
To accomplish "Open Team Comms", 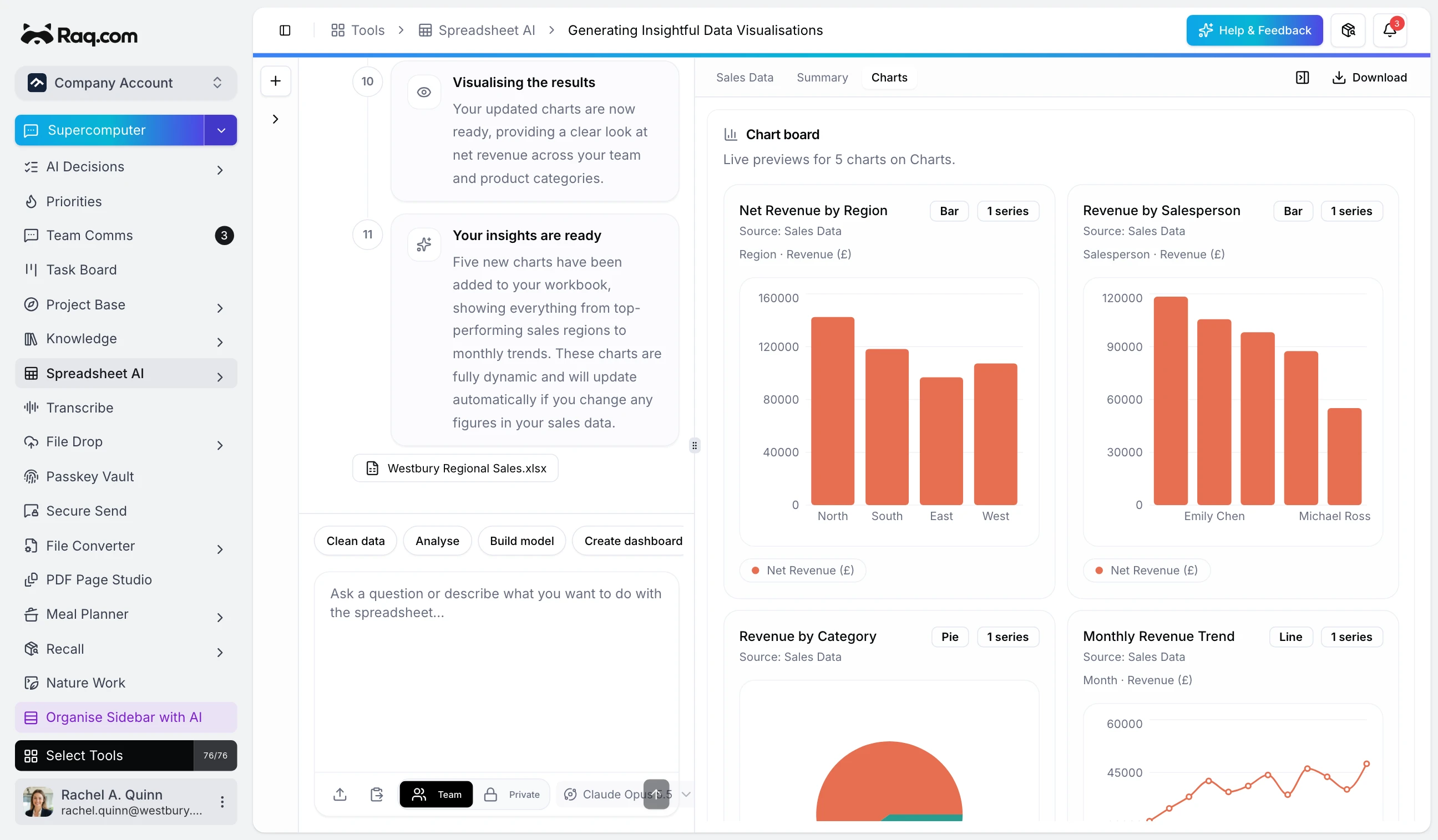I will tap(126, 236).
